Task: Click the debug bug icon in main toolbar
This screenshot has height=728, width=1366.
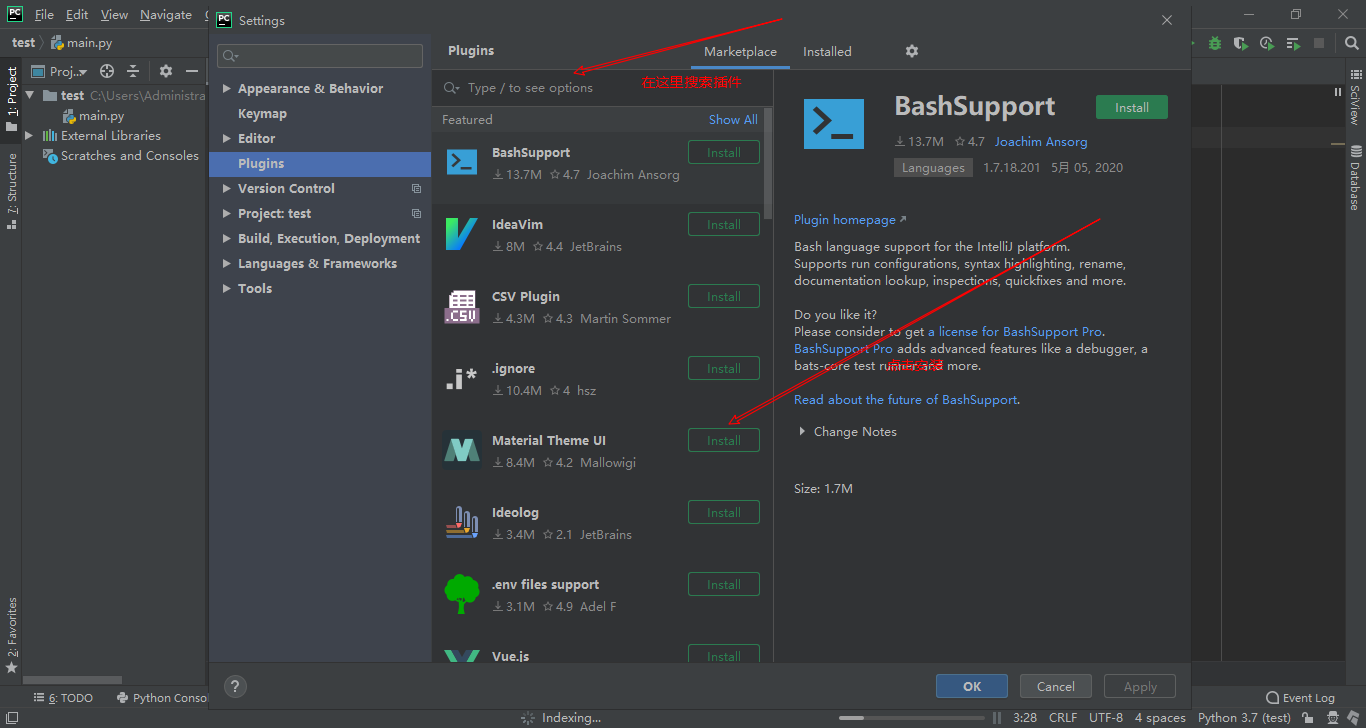Action: (1215, 43)
